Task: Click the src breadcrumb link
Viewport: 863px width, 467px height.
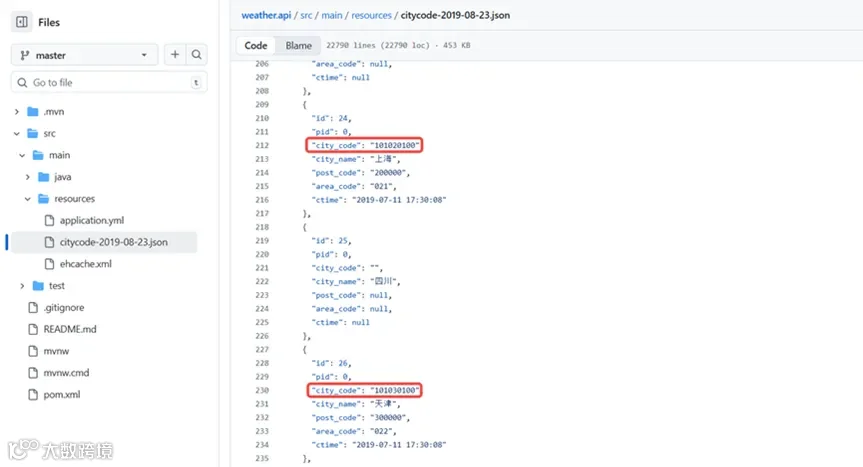Action: (x=306, y=15)
